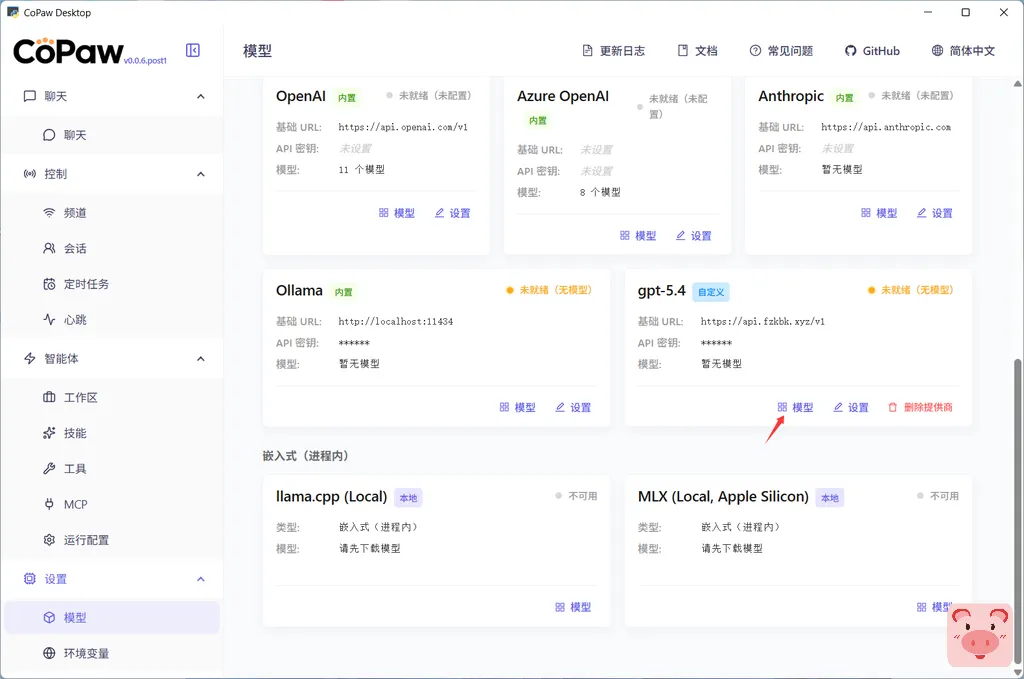Click the CoPaw Desktop app icon in title bar
Screen dimensions: 1024x679
coord(13,12)
